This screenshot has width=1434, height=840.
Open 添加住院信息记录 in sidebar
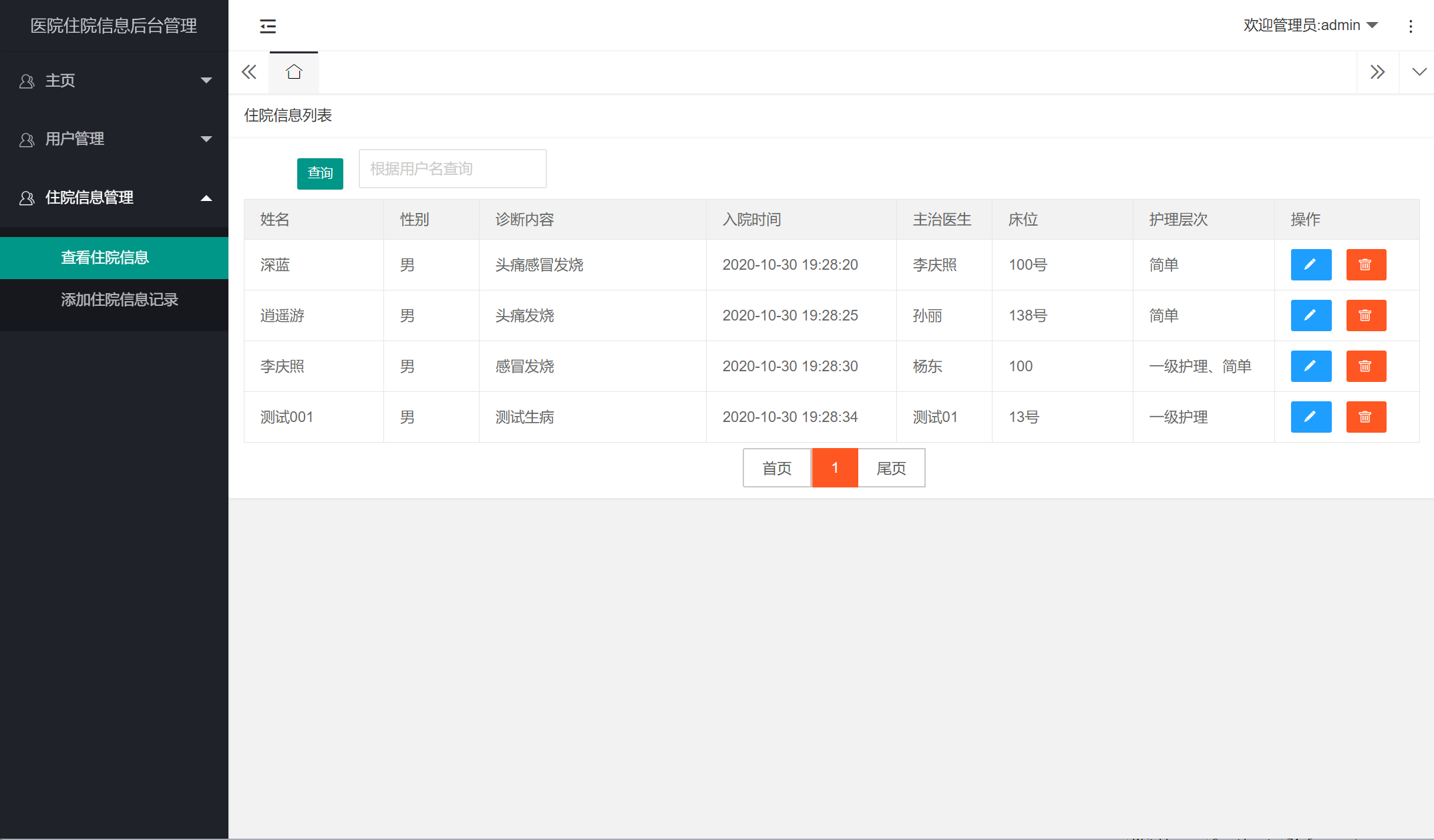pos(114,300)
